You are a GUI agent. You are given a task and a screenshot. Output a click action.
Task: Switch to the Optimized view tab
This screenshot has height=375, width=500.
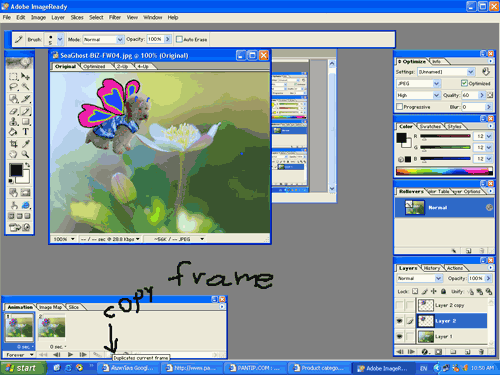pos(94,66)
